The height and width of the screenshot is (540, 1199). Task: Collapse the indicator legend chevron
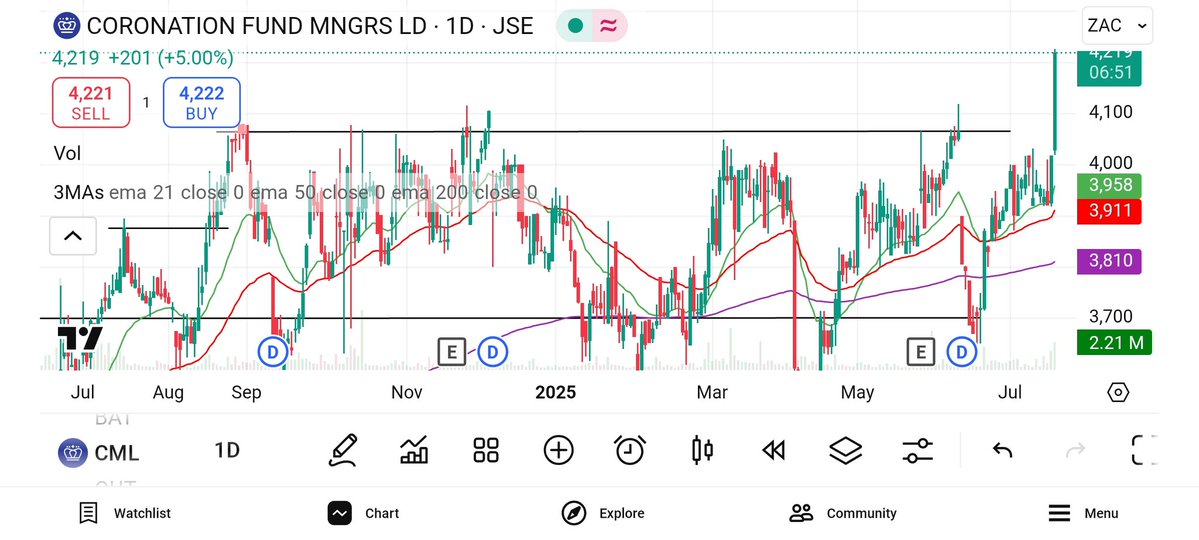73,236
